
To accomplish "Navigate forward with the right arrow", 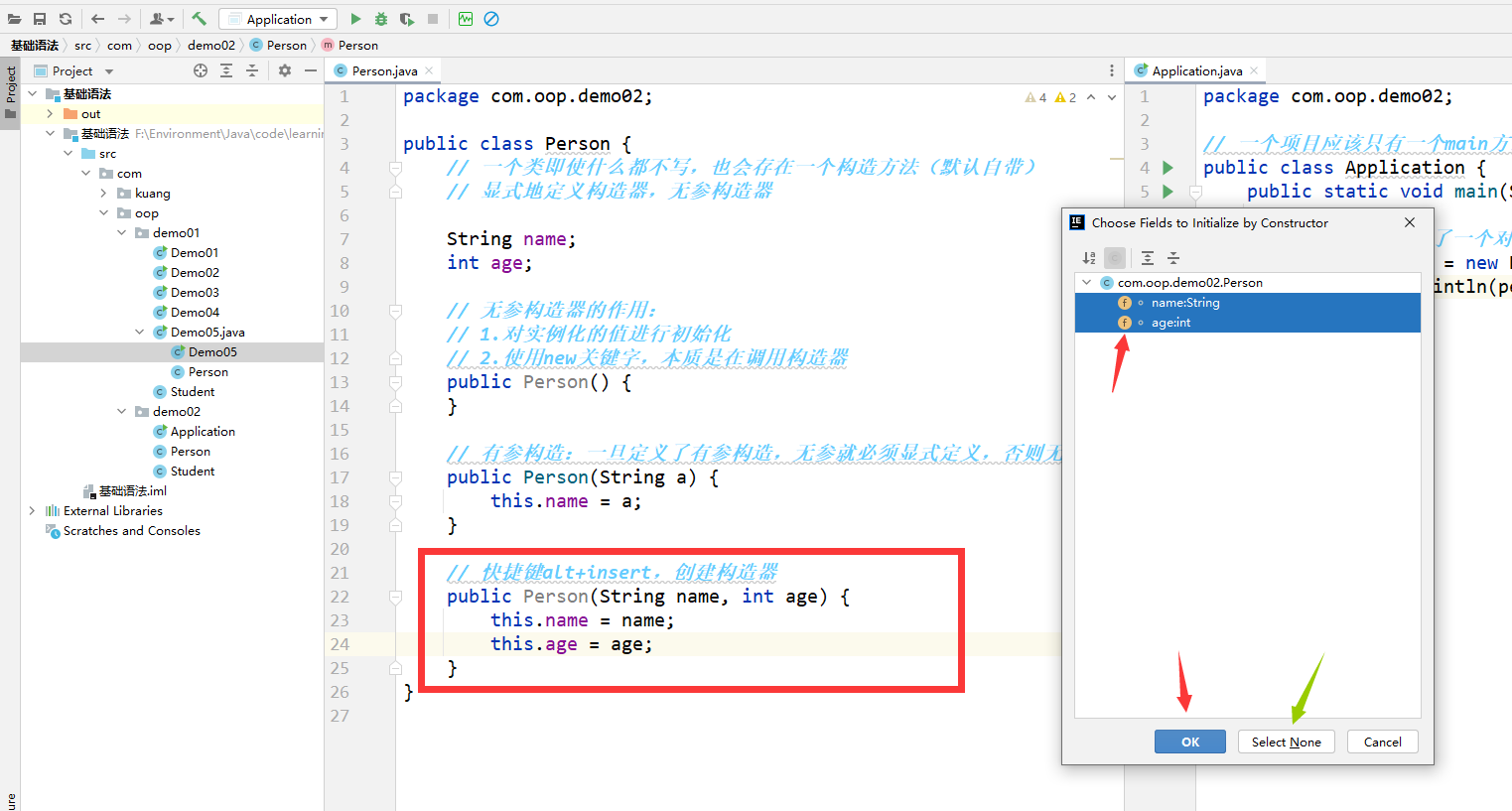I will [x=124, y=19].
